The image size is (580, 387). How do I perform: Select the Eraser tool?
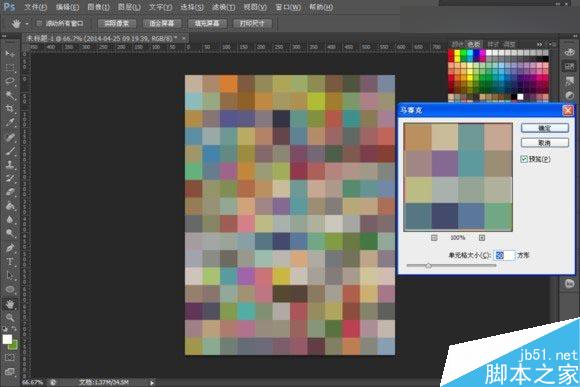[x=10, y=192]
